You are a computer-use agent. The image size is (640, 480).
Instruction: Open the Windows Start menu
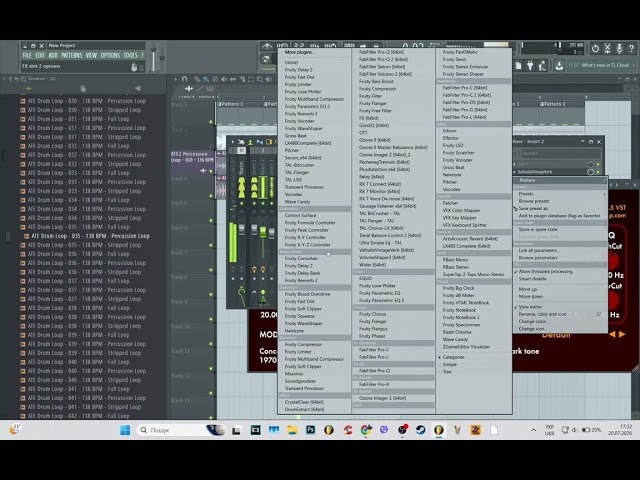pos(125,430)
